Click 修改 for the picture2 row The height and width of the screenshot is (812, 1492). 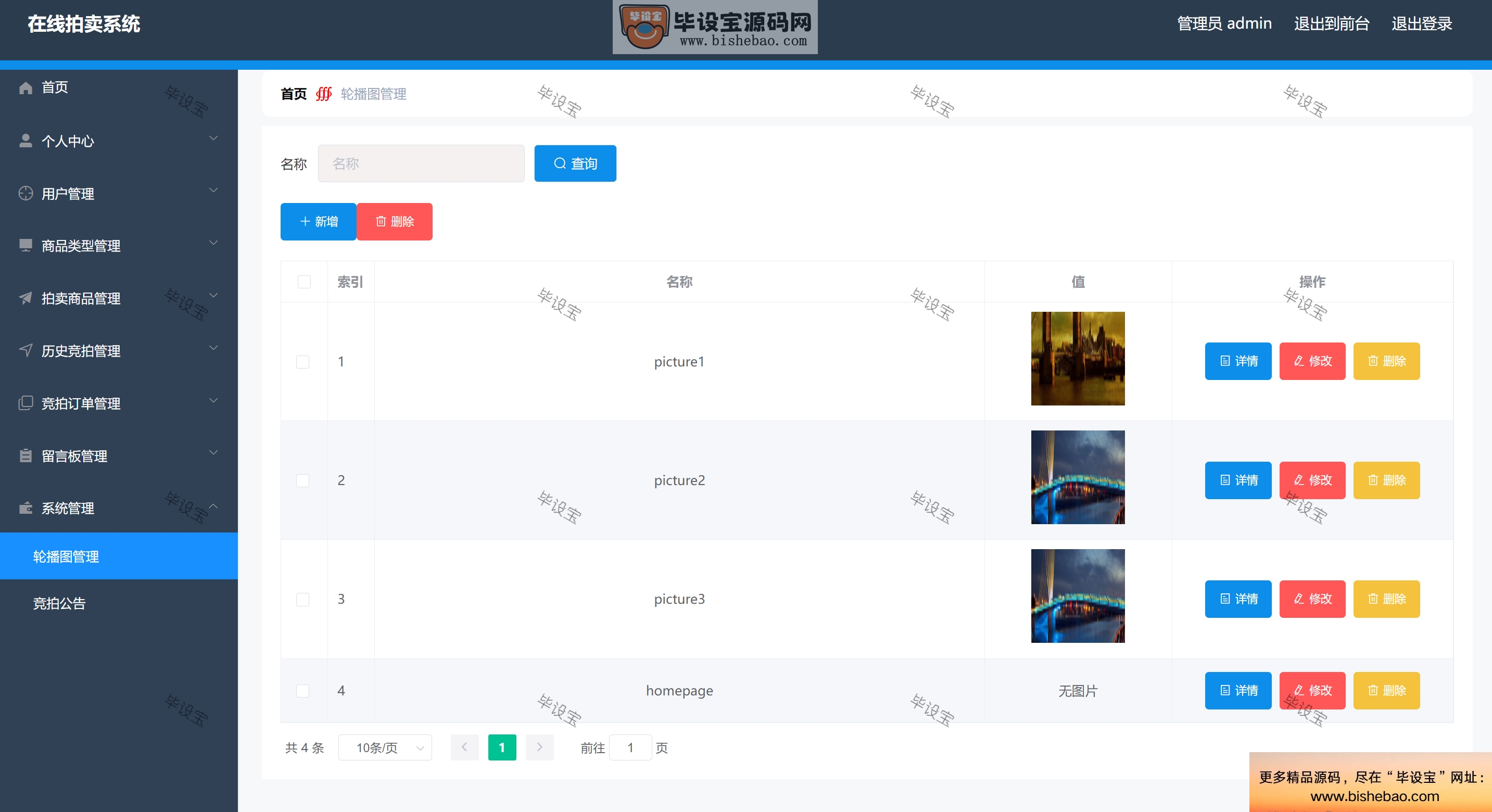[x=1312, y=480]
